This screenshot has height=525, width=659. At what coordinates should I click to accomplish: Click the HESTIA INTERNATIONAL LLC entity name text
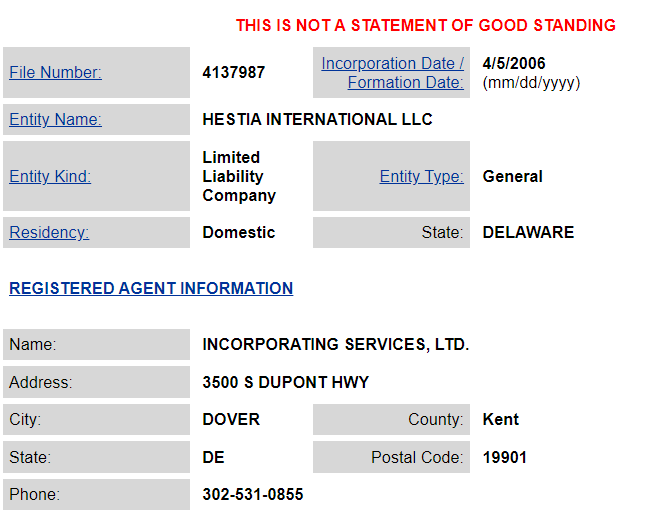[317, 120]
